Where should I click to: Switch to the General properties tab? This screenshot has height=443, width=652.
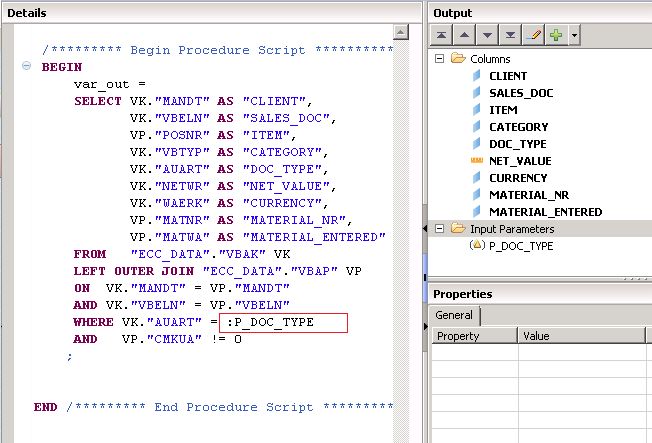click(x=456, y=316)
